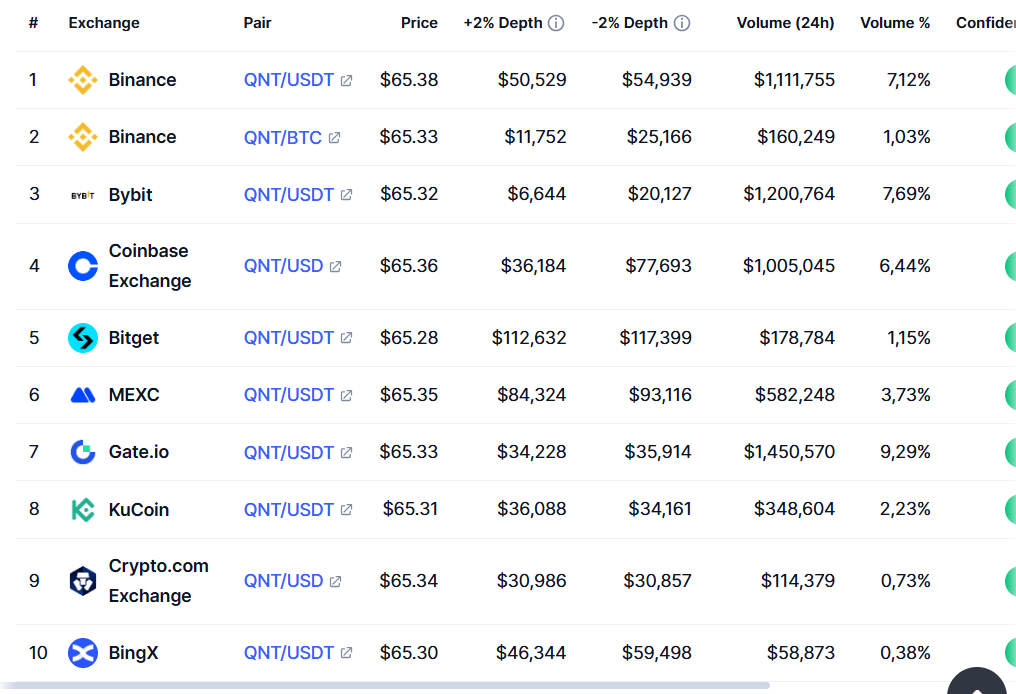Sort by the Price column header
Image resolution: width=1016 pixels, height=694 pixels.
pos(419,23)
